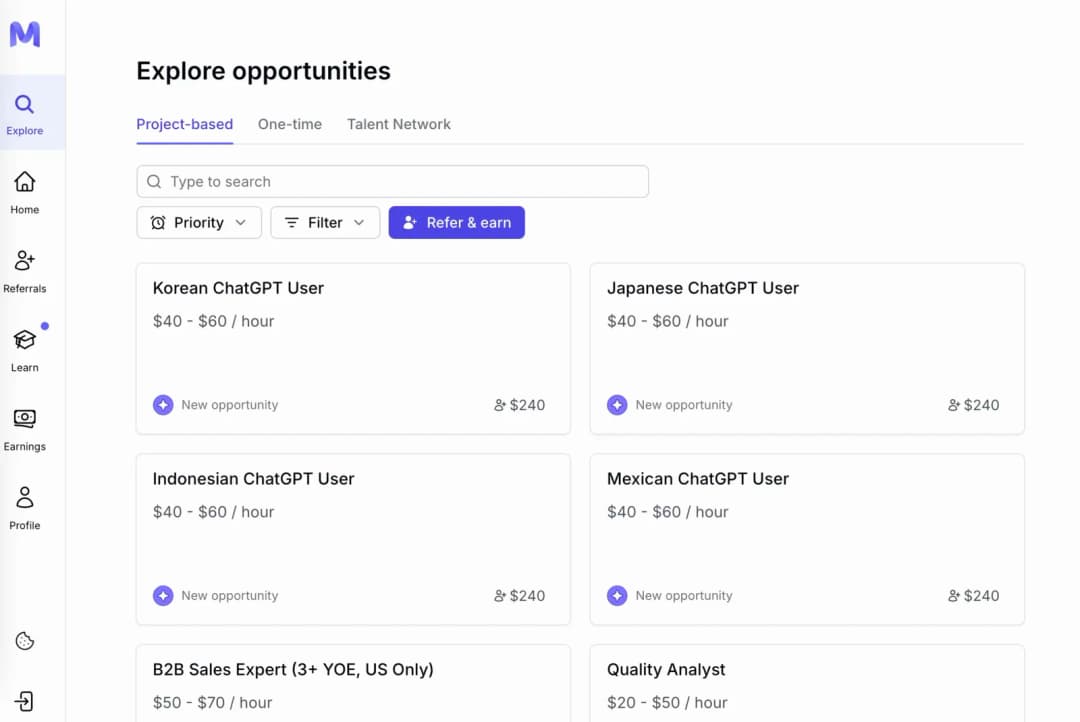Expand the Priority sort dropdown chevron
The width and height of the screenshot is (1080, 722).
click(240, 223)
